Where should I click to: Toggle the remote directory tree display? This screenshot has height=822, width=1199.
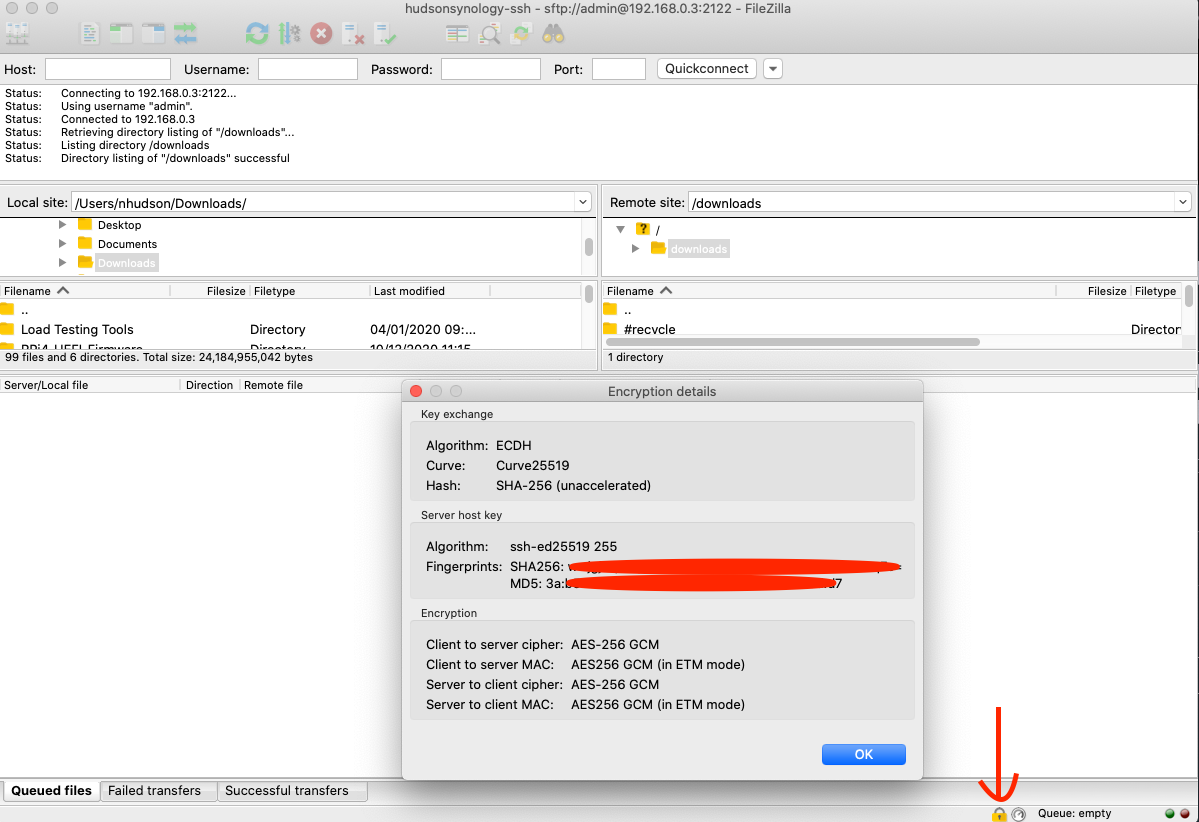[x=153, y=34]
